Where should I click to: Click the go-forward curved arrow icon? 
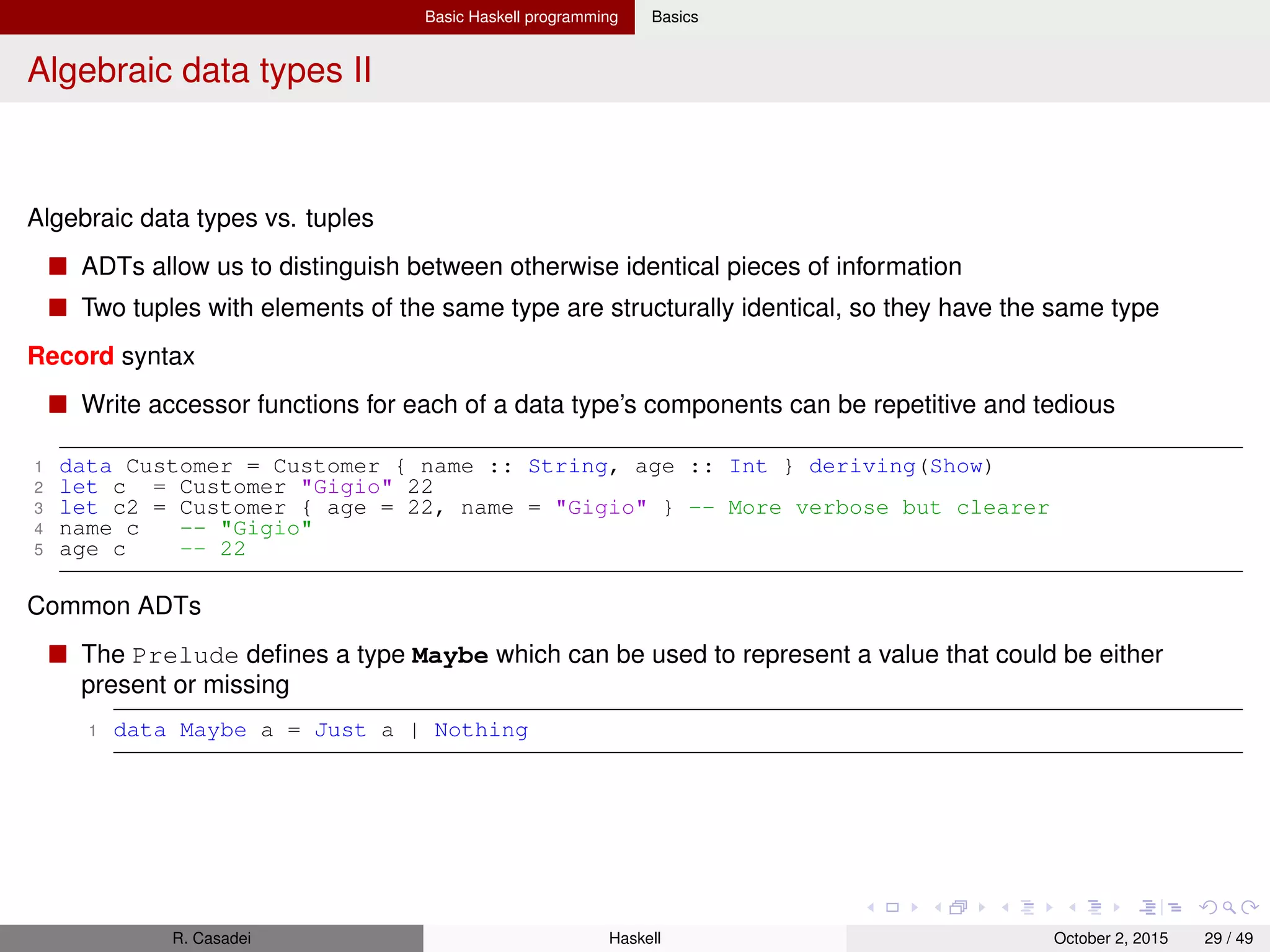1250,907
